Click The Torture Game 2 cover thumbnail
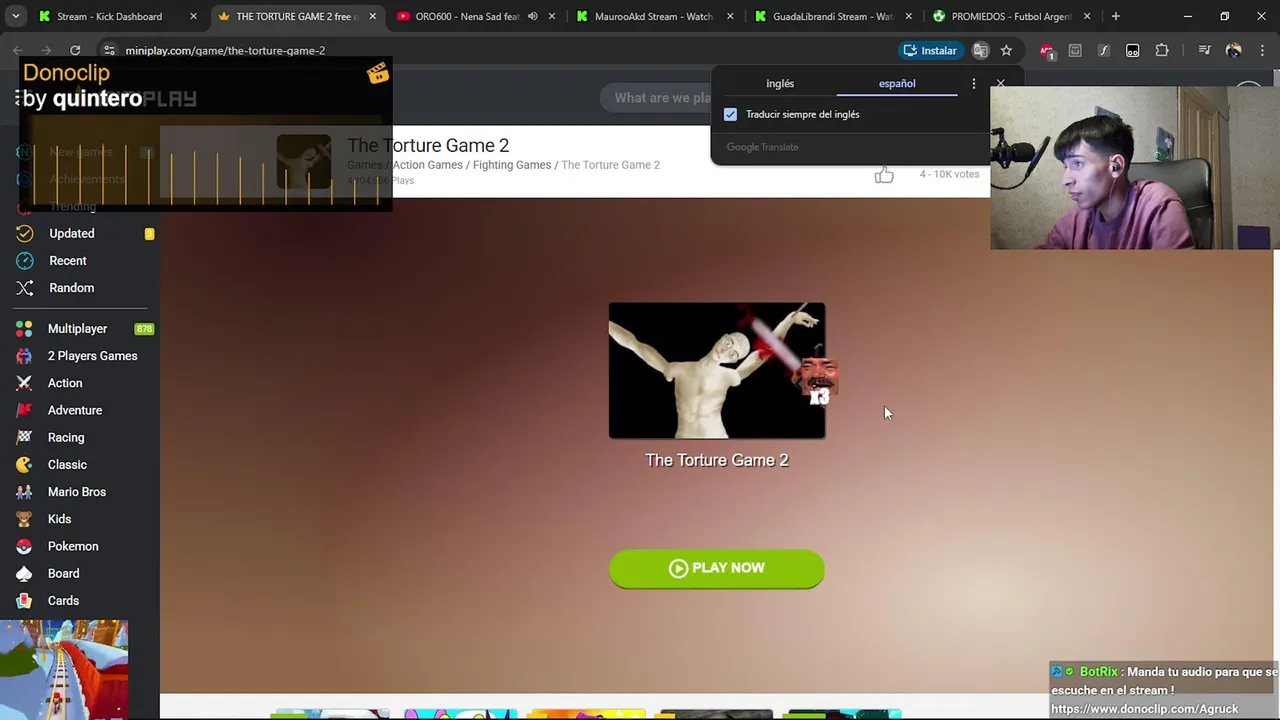Image resolution: width=1280 pixels, height=720 pixels. pyautogui.click(x=717, y=370)
